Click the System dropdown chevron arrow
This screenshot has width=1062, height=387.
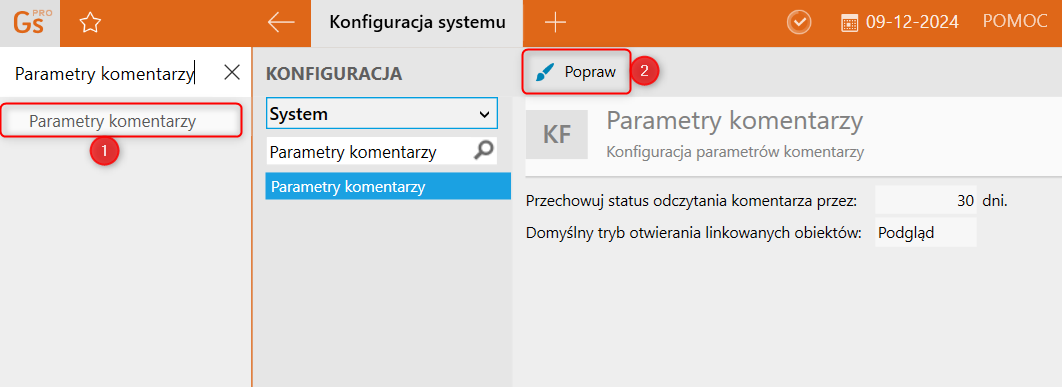[x=484, y=115]
